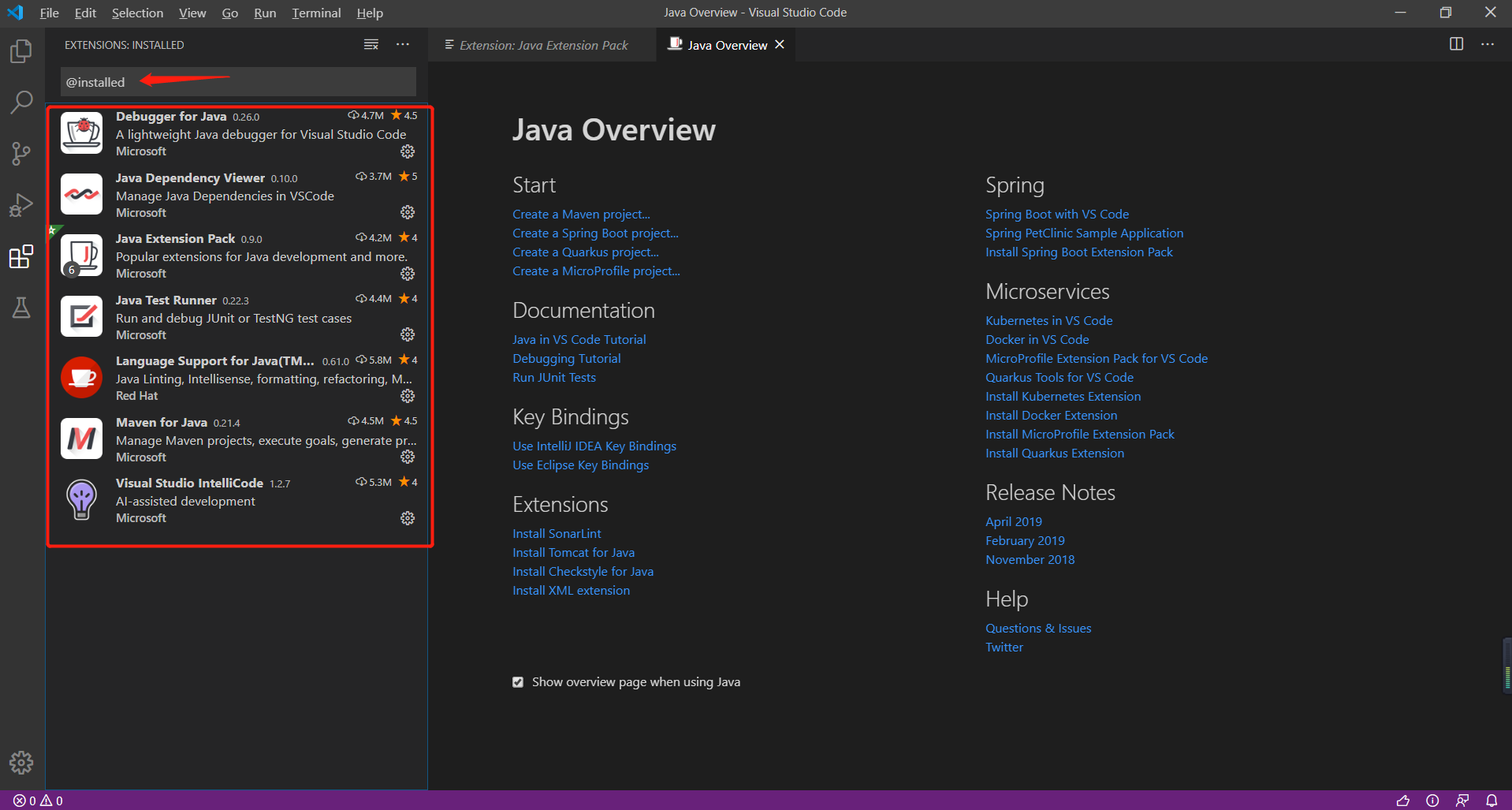Open the Run menu
The width and height of the screenshot is (1512, 810).
[x=265, y=13]
